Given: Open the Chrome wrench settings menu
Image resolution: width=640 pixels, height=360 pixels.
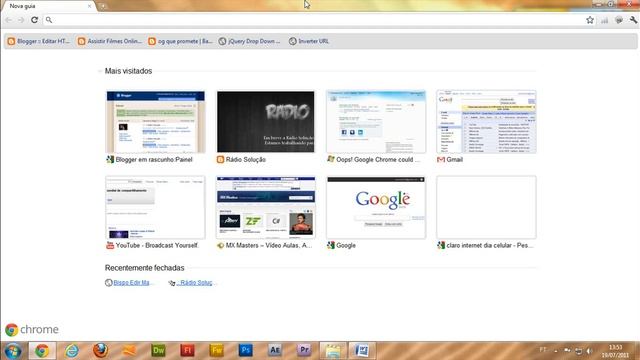Looking at the screenshot, I should click(633, 20).
